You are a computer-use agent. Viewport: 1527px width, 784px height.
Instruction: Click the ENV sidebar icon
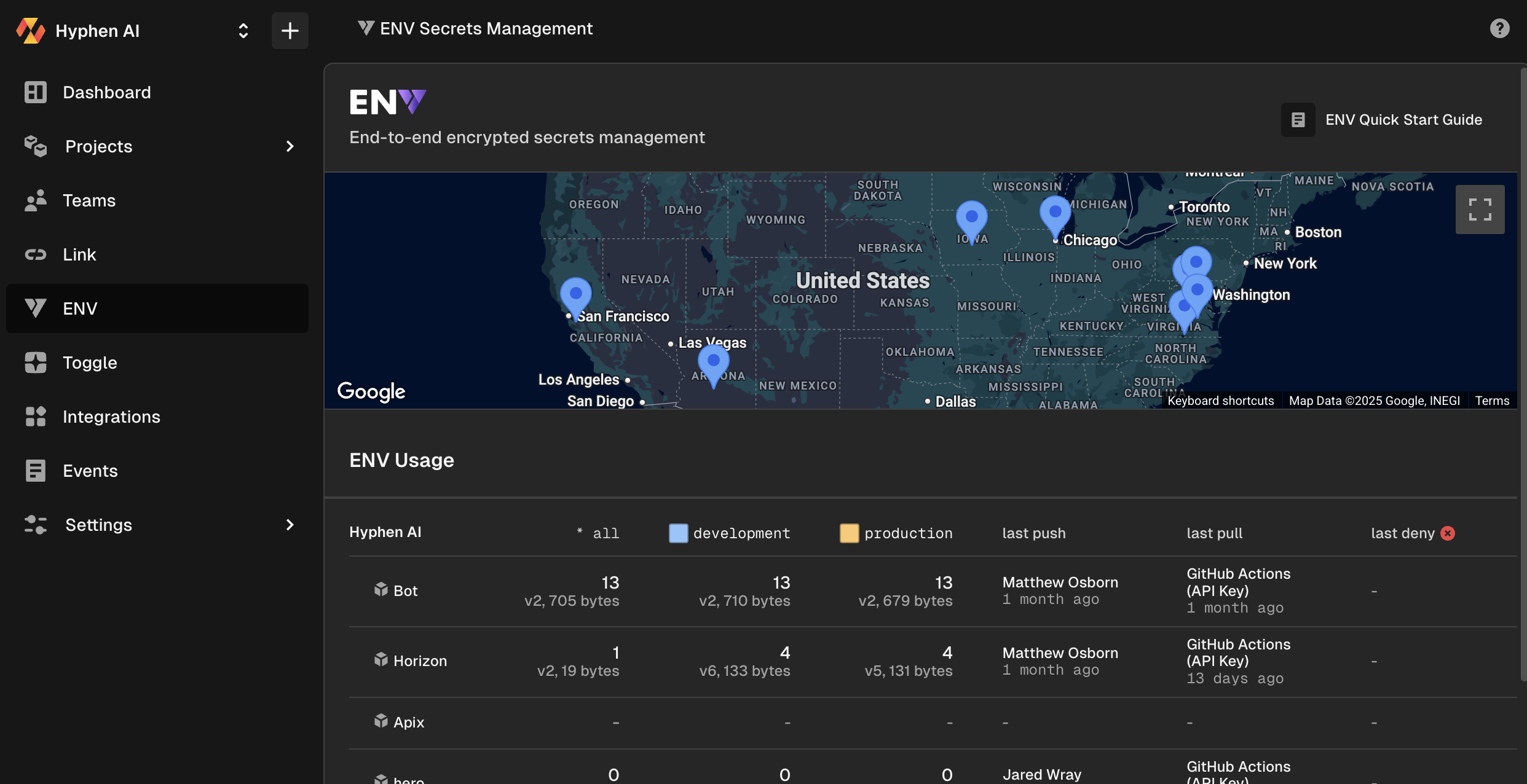[35, 308]
